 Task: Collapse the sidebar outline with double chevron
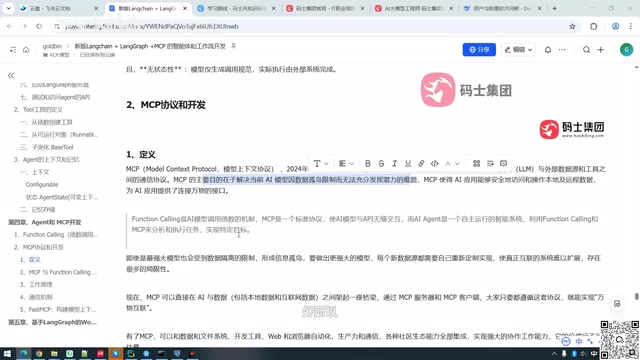click(11, 76)
